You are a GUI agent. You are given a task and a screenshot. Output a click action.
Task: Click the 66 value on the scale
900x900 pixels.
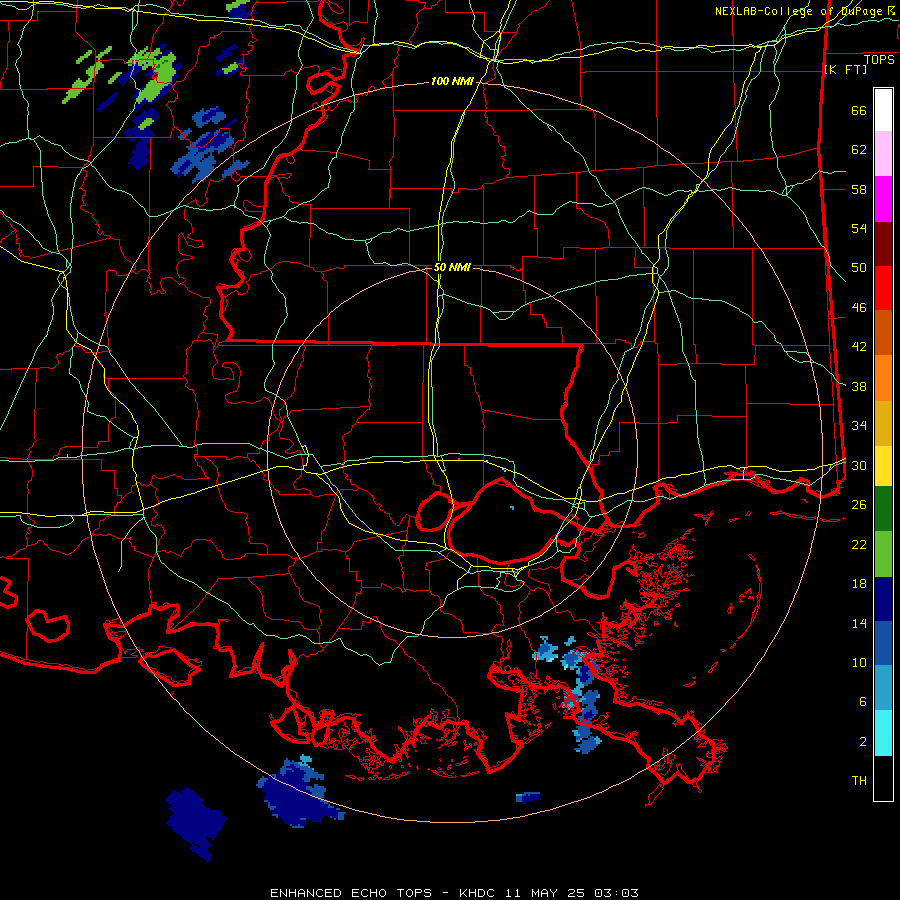tap(859, 111)
